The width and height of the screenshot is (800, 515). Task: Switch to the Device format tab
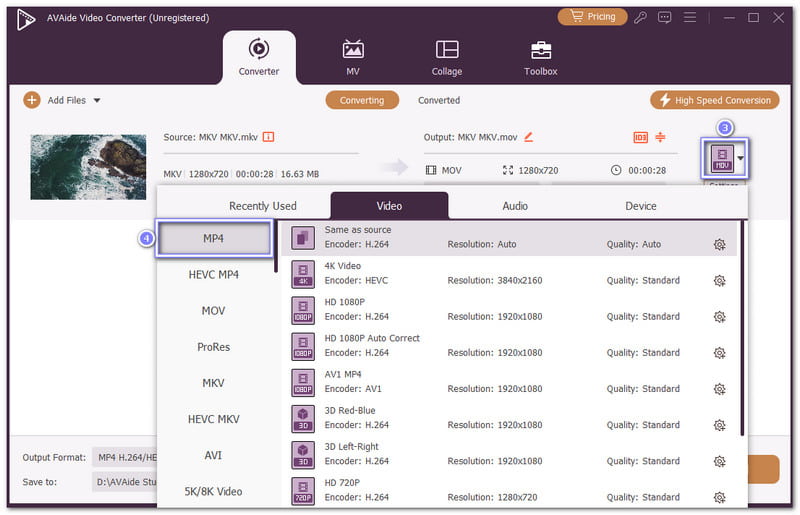(x=641, y=206)
